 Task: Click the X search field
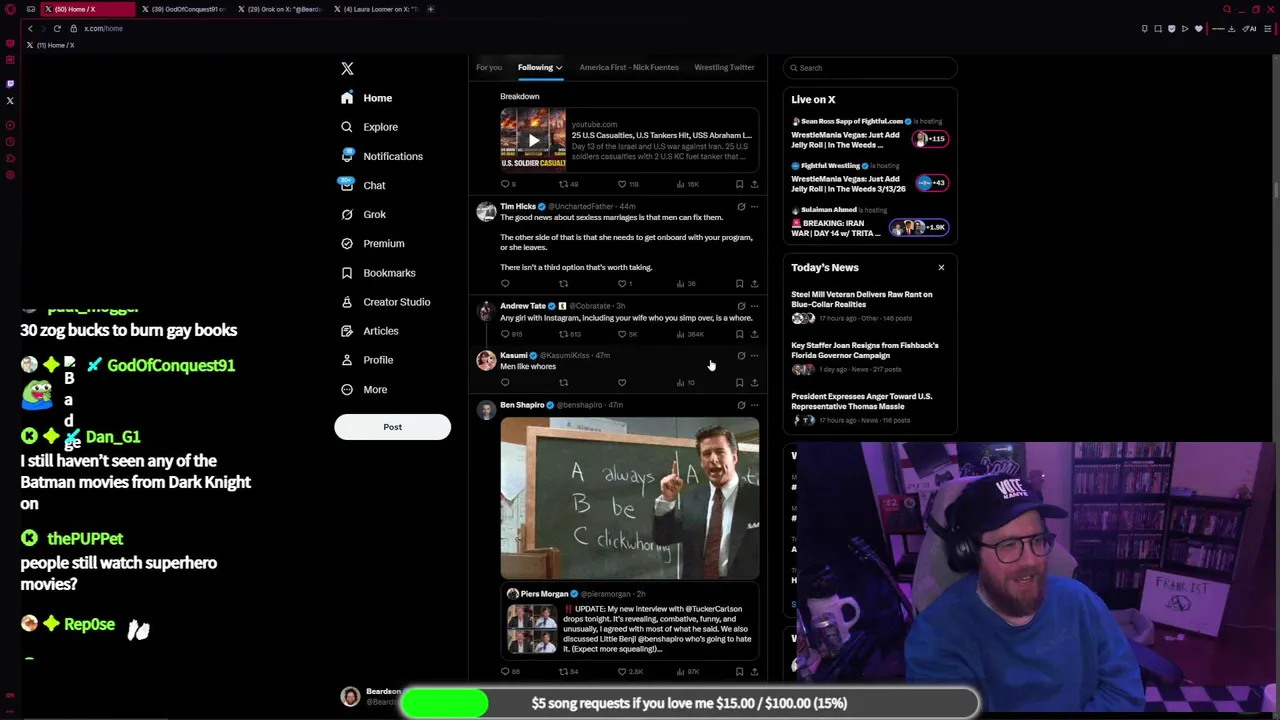[870, 68]
